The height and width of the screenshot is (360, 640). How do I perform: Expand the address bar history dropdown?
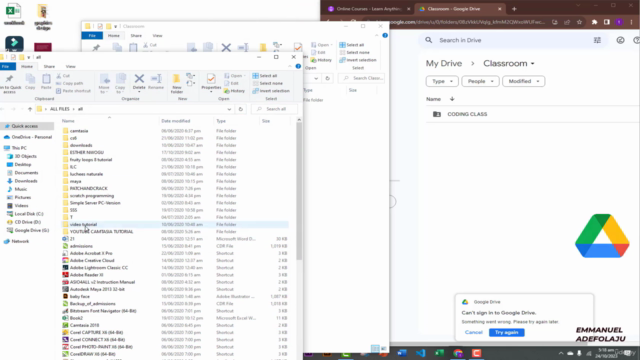tap(229, 109)
